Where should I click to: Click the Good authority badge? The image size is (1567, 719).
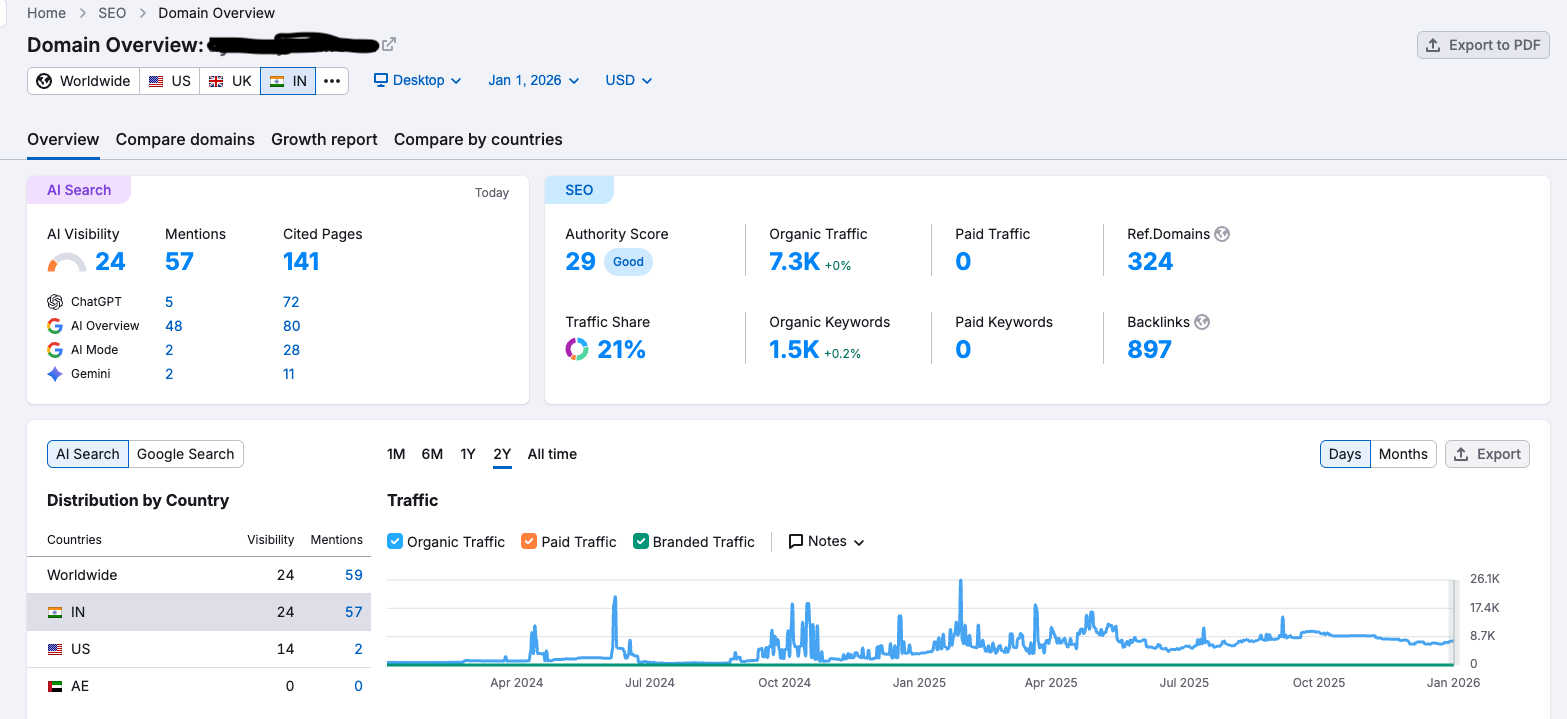point(628,262)
